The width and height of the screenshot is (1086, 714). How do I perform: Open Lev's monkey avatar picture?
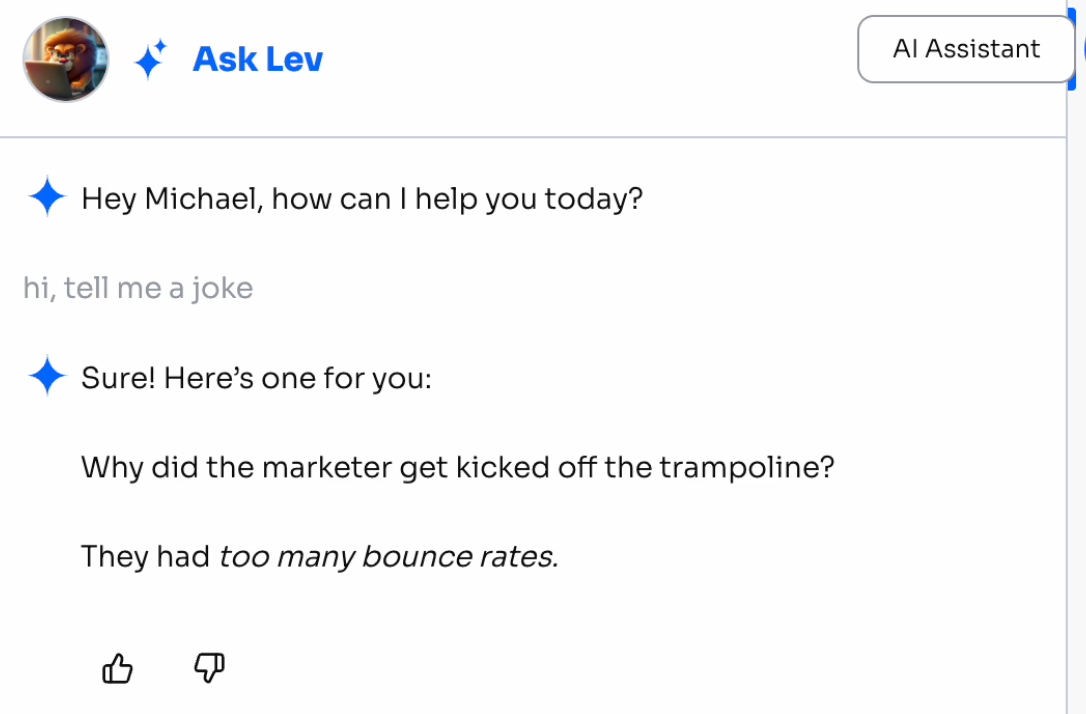click(x=66, y=59)
